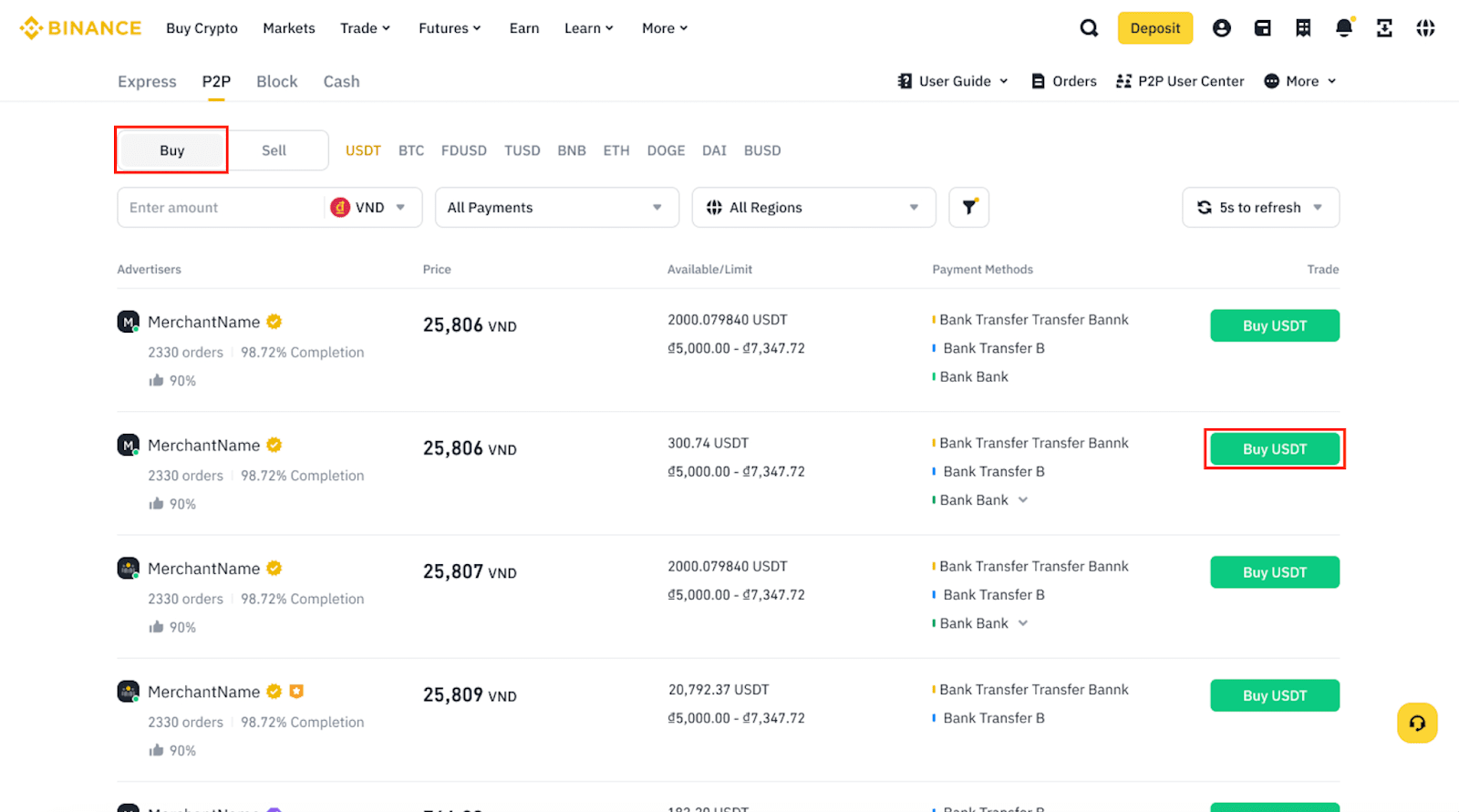Open the yellow support headset chat
Viewport: 1459px width, 812px height.
(x=1417, y=723)
